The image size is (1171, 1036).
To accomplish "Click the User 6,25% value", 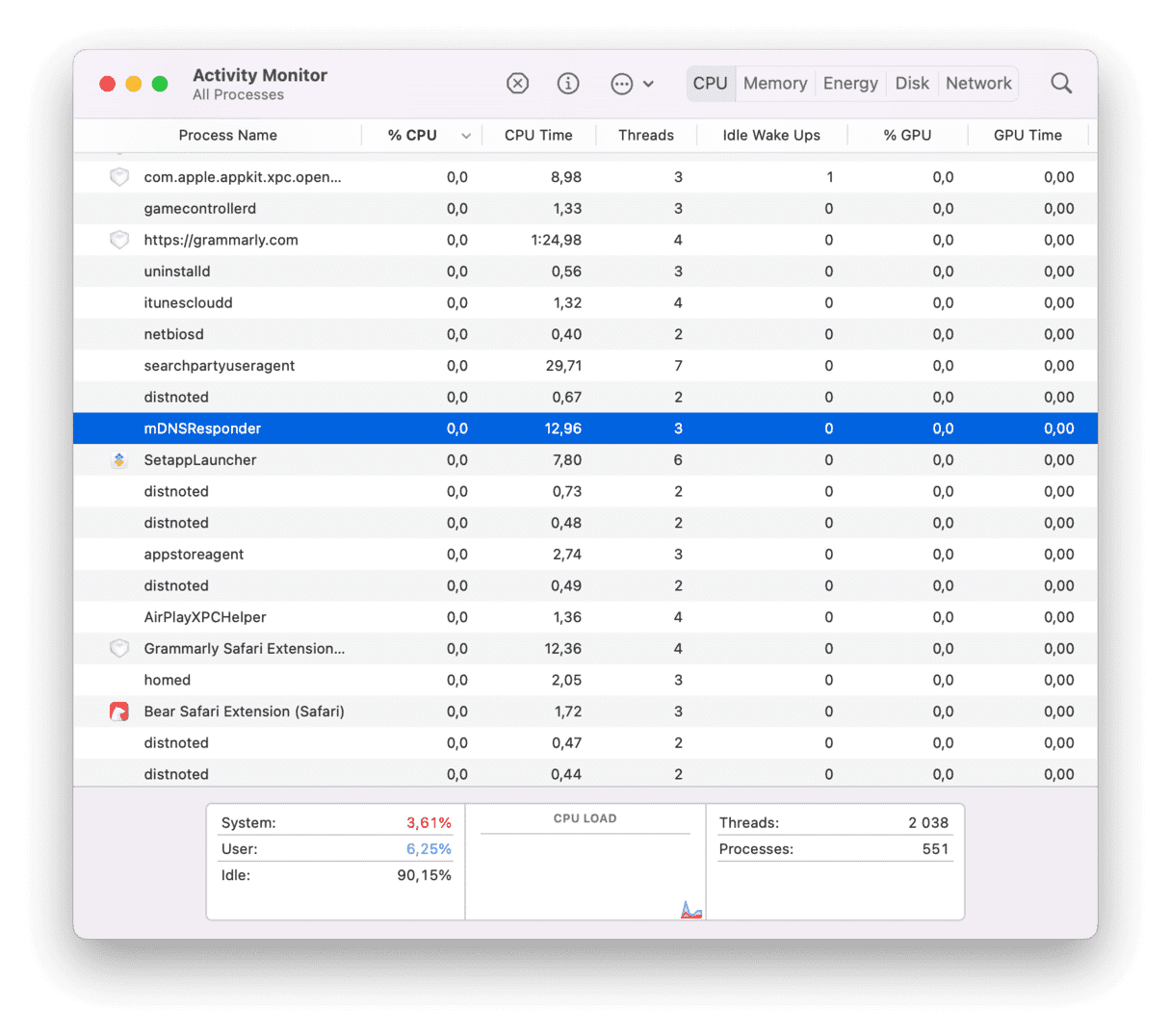I will (x=429, y=849).
